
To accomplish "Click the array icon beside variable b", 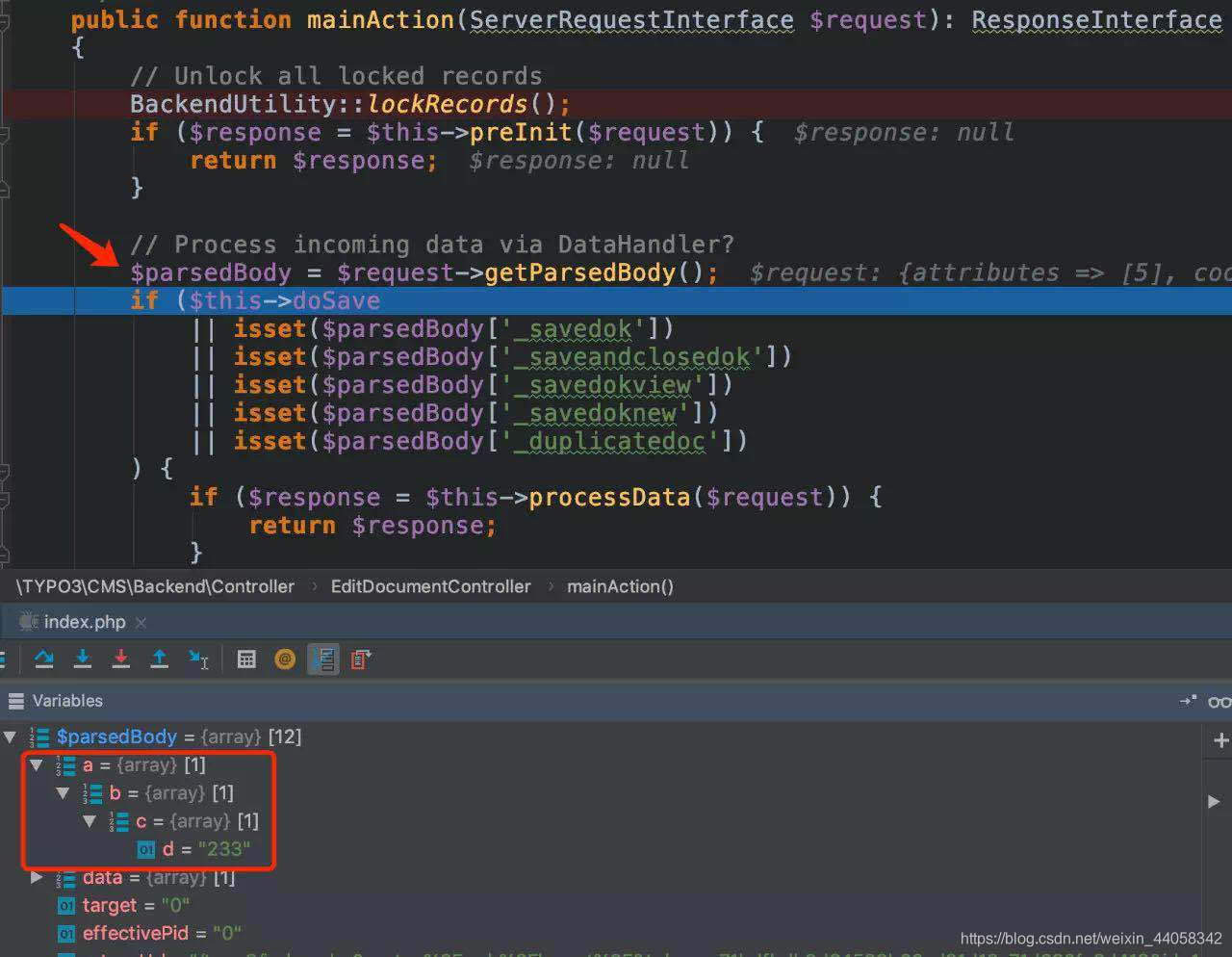I will tap(92, 793).
